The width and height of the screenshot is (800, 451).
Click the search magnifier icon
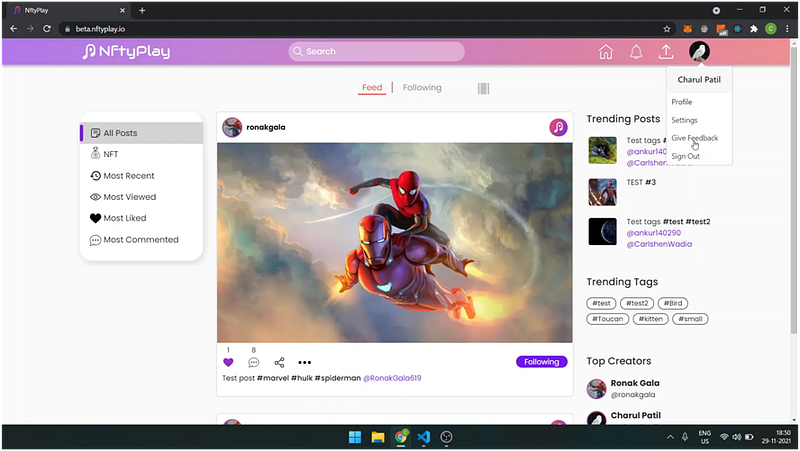click(x=298, y=52)
